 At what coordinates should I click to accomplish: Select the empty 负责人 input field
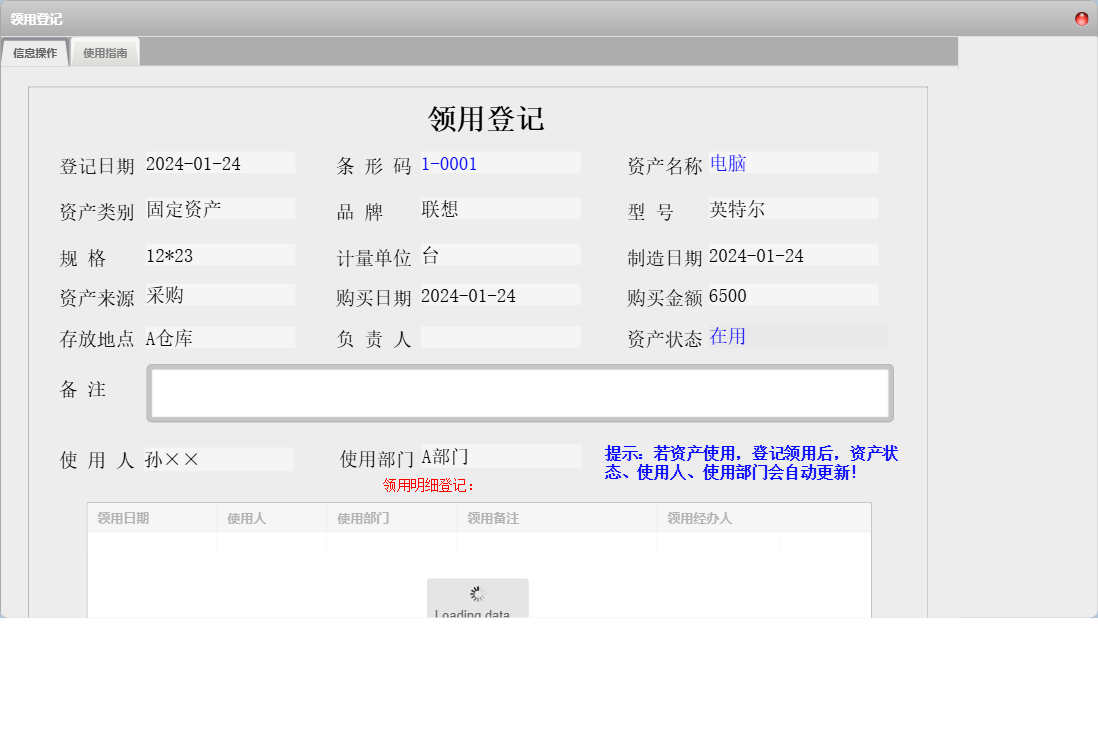coord(500,335)
